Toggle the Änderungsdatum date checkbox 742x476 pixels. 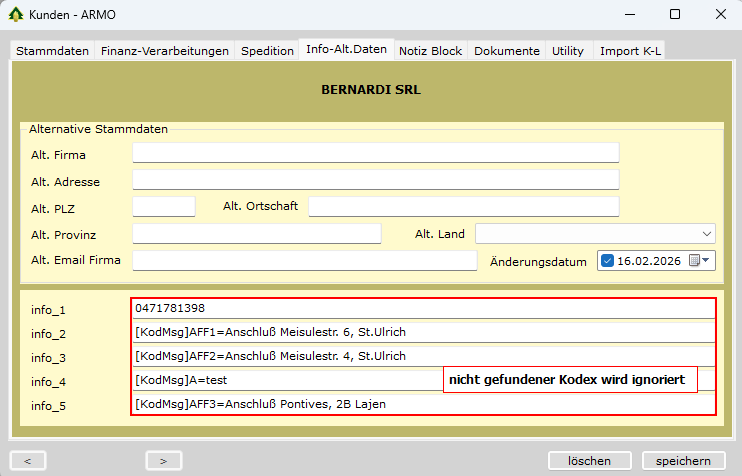coord(607,261)
